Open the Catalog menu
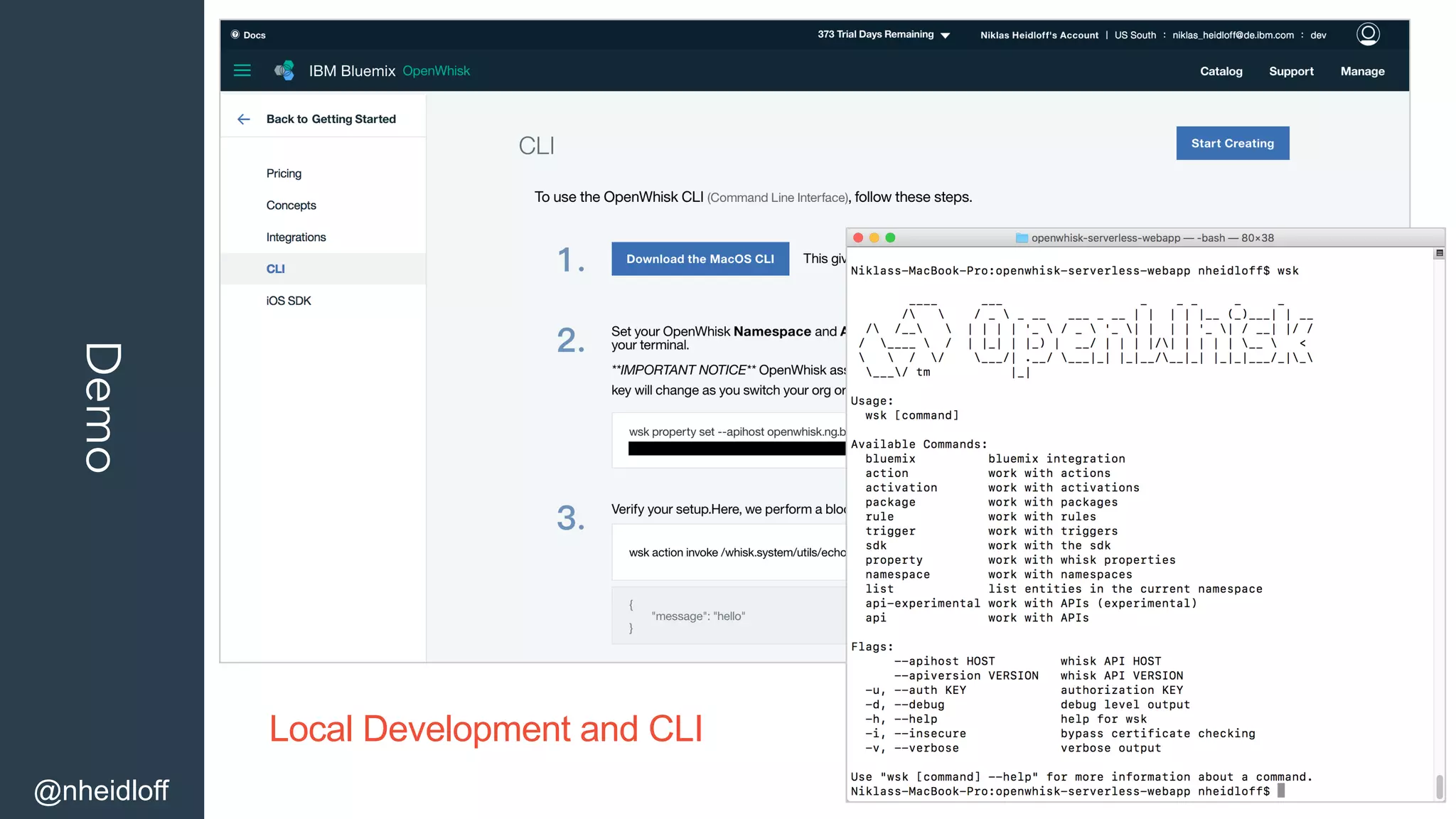 1221,71
